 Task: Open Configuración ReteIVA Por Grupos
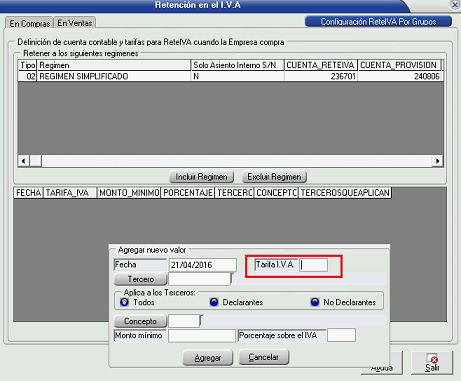tap(378, 22)
